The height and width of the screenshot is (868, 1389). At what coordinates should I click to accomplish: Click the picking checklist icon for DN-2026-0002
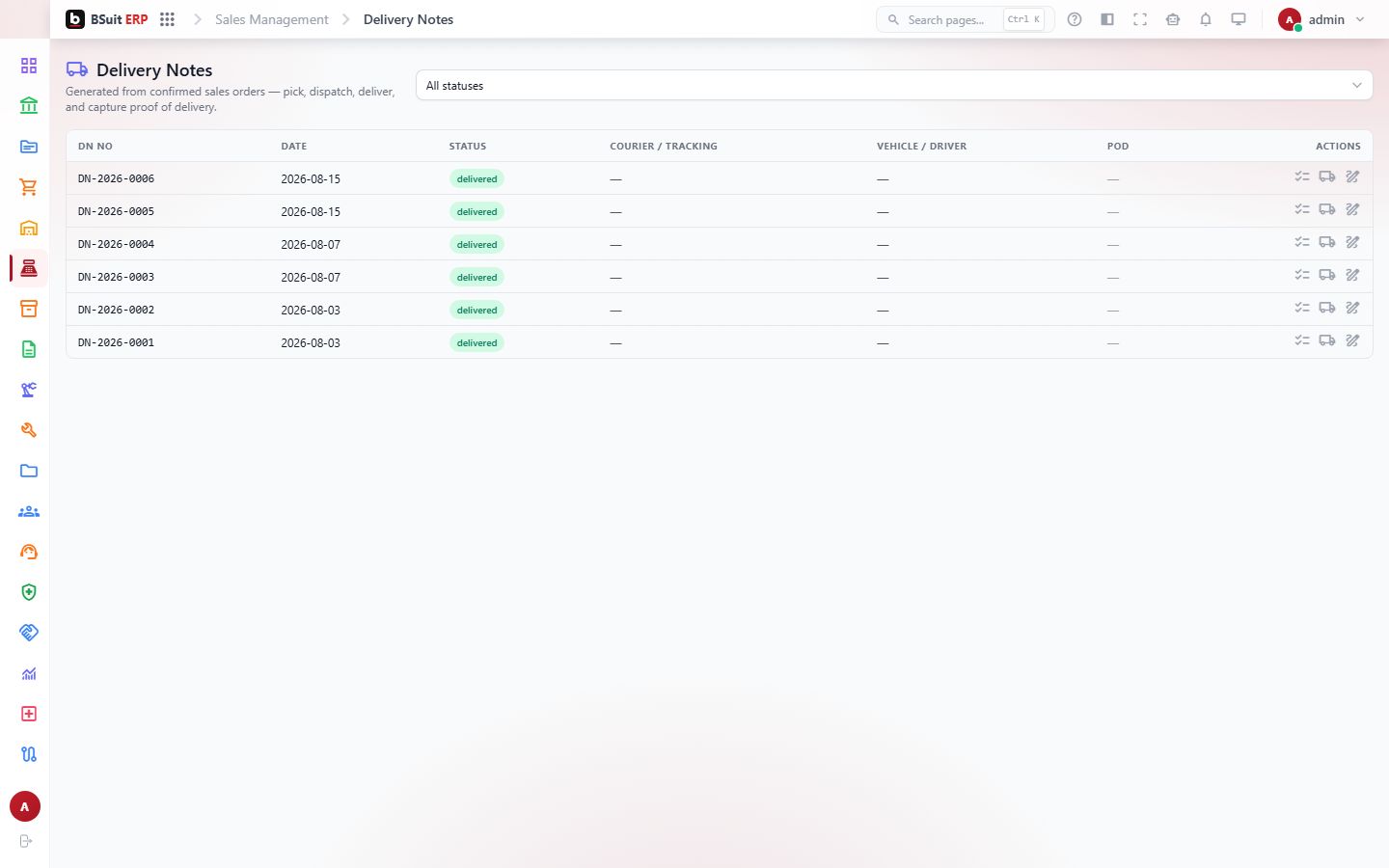[x=1302, y=309]
